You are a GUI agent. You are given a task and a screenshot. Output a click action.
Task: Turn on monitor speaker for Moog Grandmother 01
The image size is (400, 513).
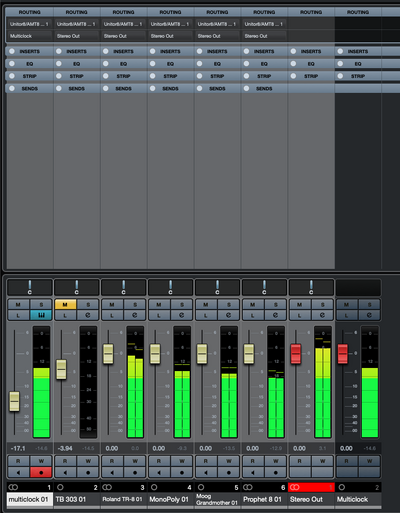pyautogui.click(x=206, y=472)
